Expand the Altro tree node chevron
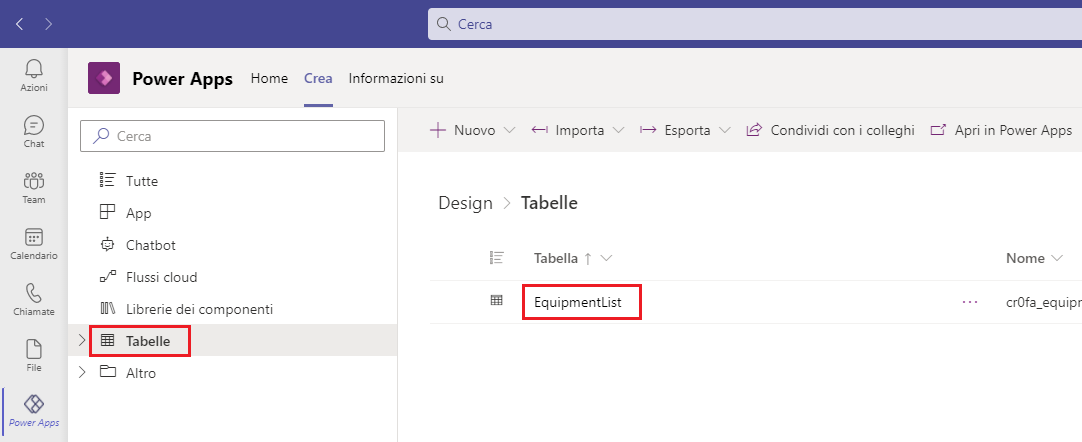 (x=81, y=372)
